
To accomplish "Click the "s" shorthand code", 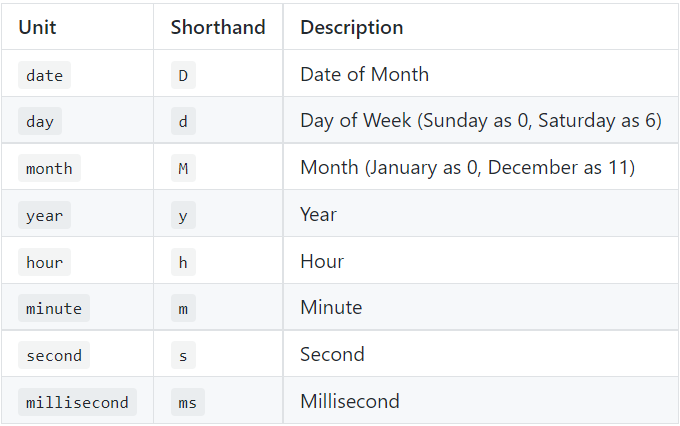I will click(x=183, y=355).
